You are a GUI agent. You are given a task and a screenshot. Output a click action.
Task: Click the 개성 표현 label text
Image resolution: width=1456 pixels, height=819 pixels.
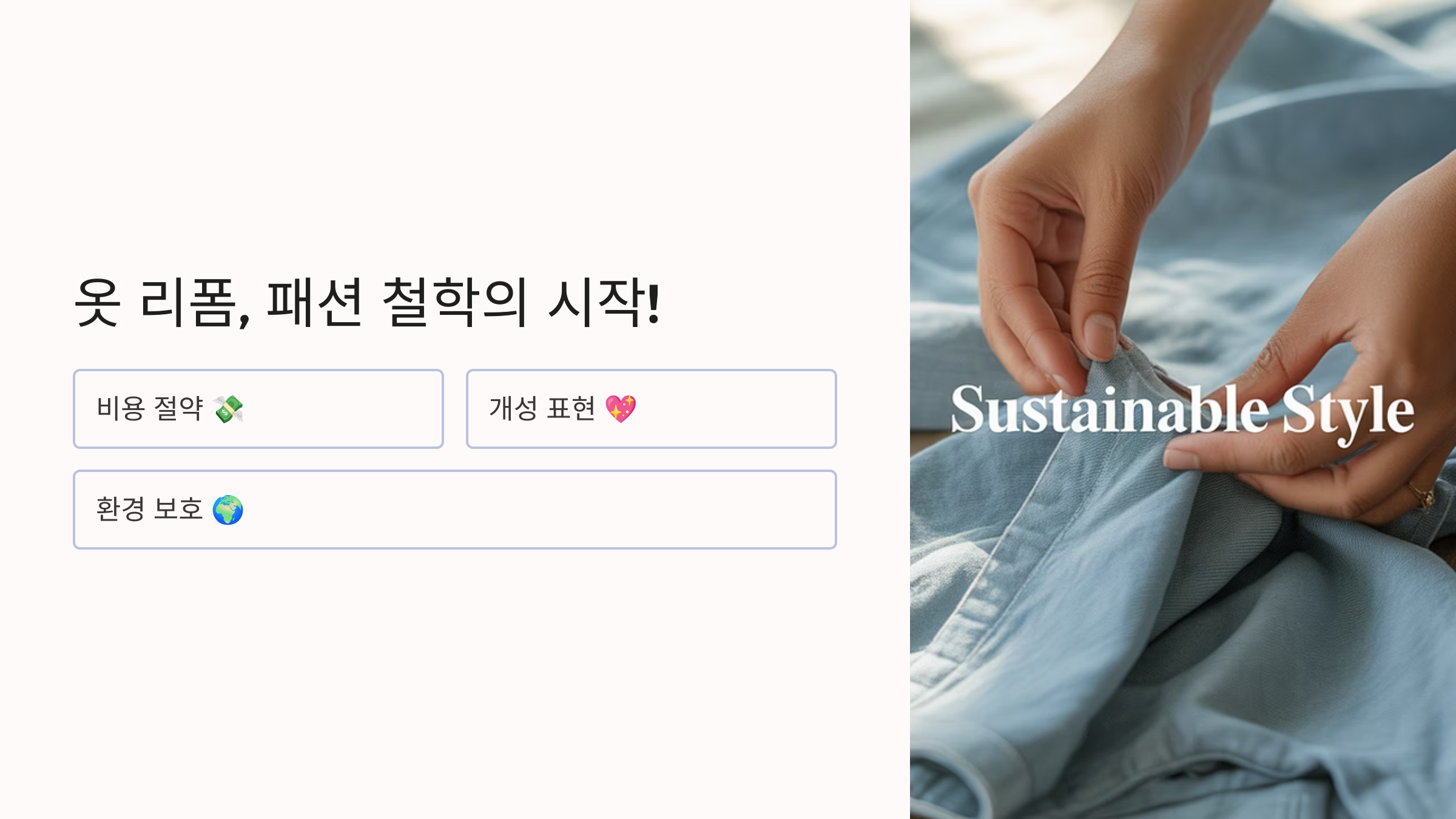542,409
